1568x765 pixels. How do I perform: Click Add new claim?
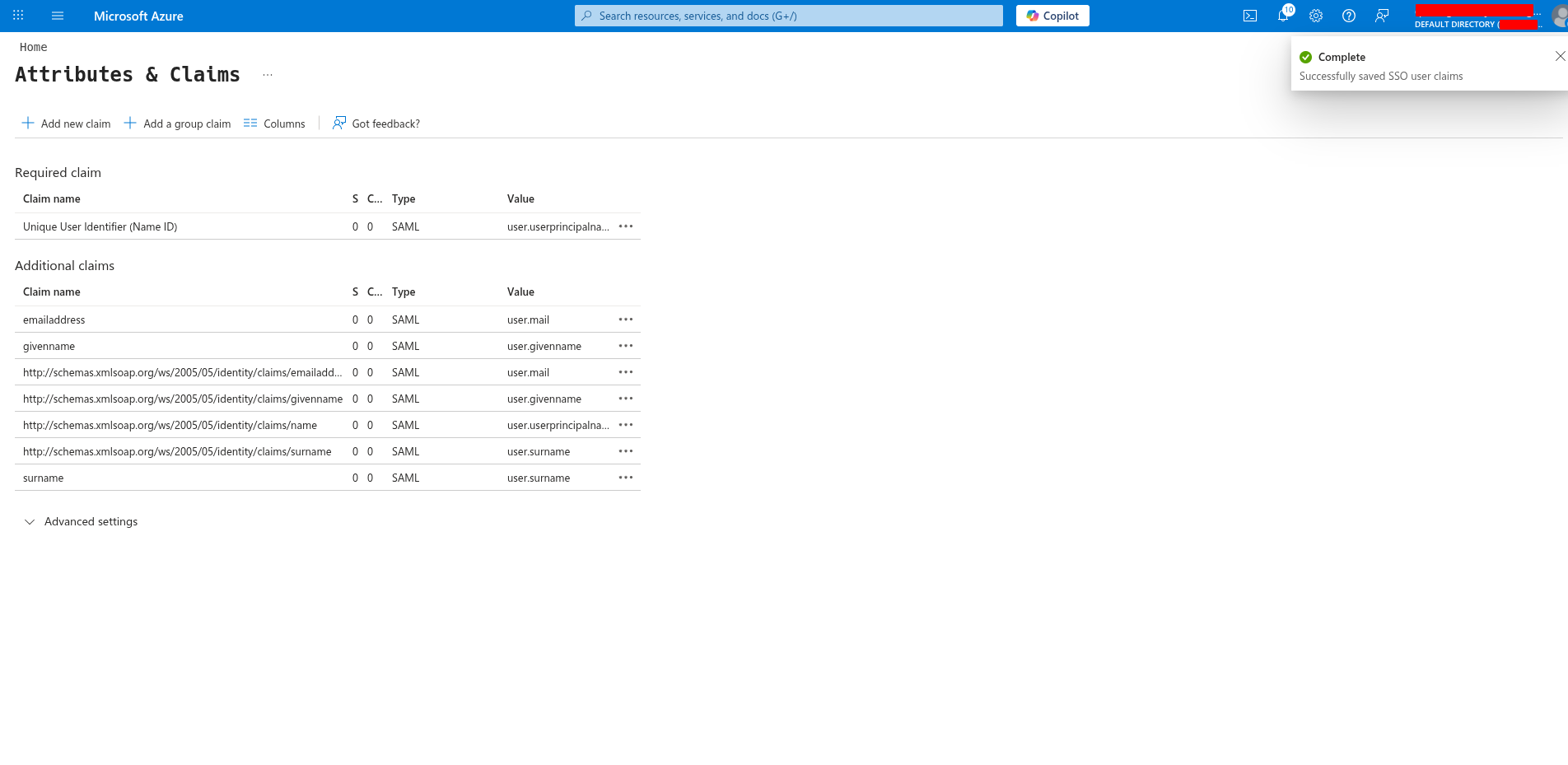pyautogui.click(x=66, y=124)
